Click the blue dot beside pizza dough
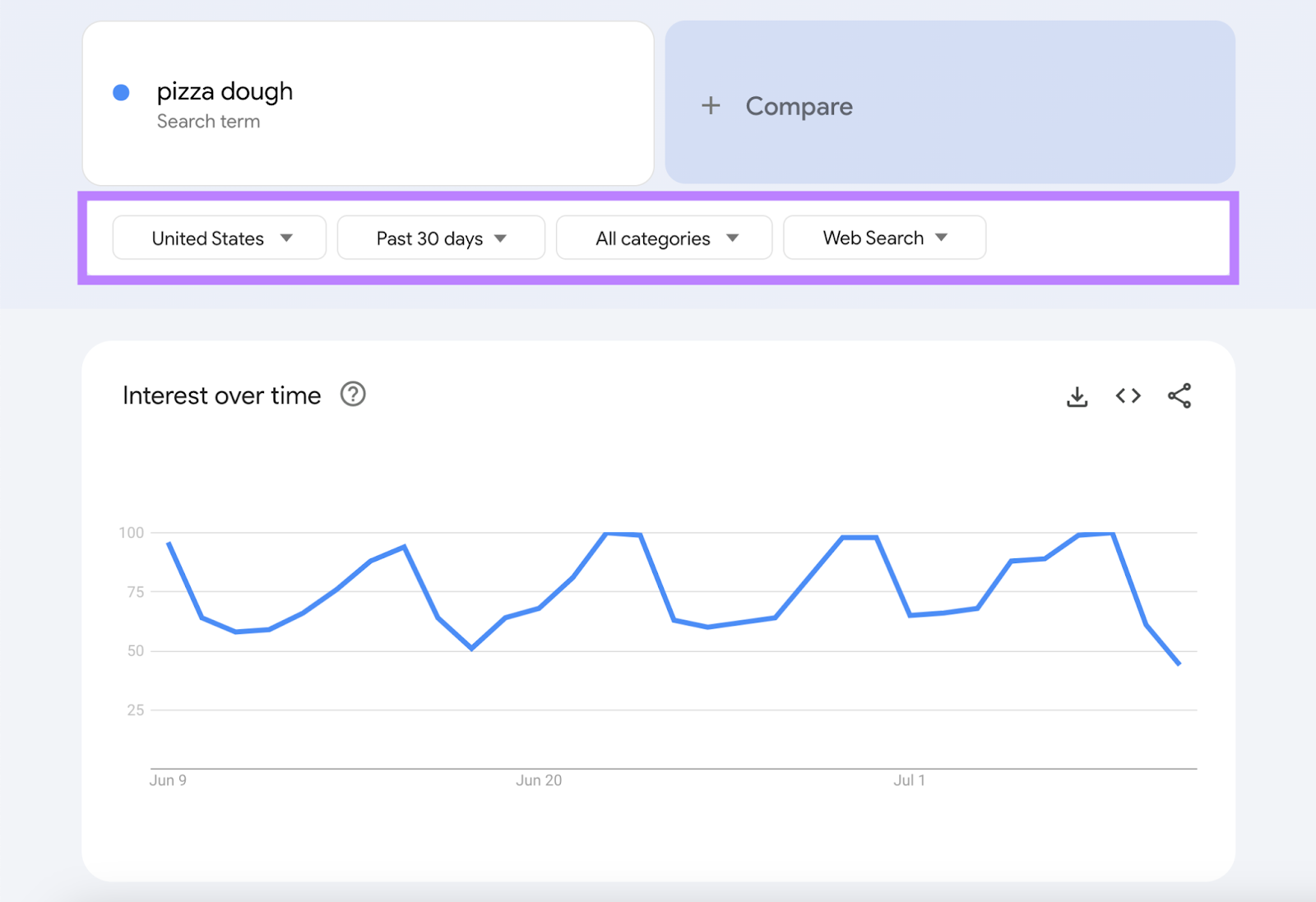 tap(121, 93)
